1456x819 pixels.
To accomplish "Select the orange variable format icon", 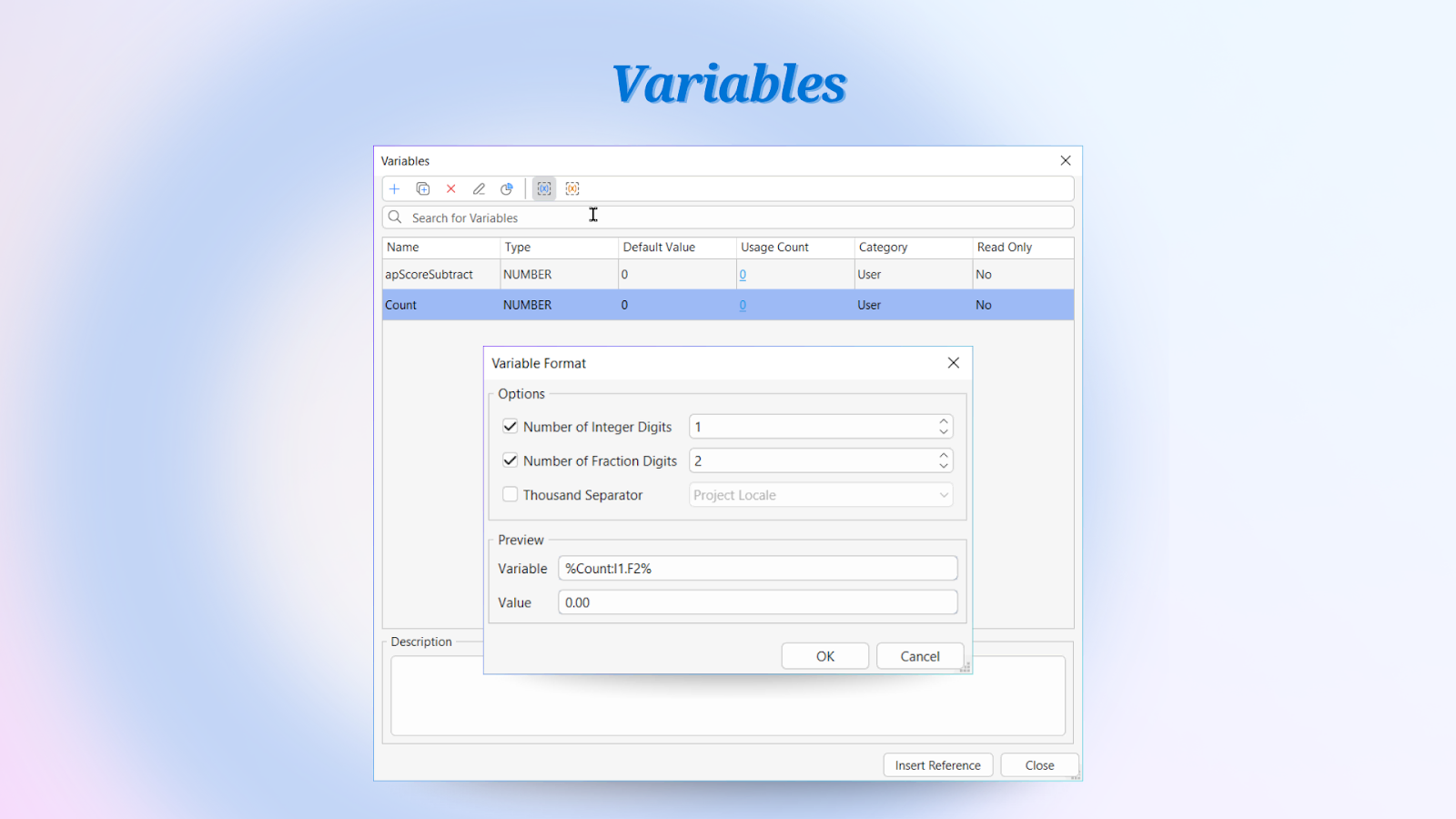I will point(572,188).
